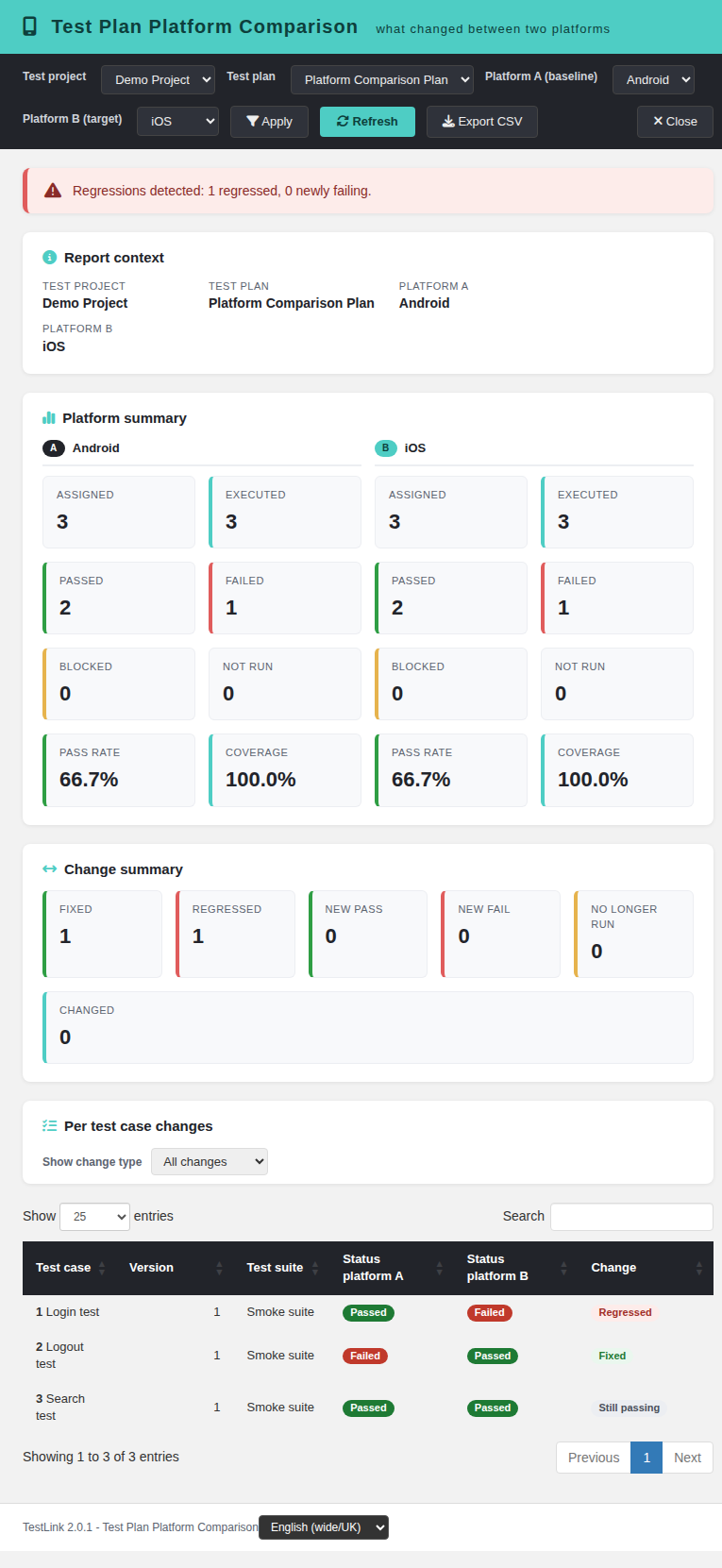Click the NEW PASS summary card
This screenshot has width=722, height=1568.
[x=368, y=934]
